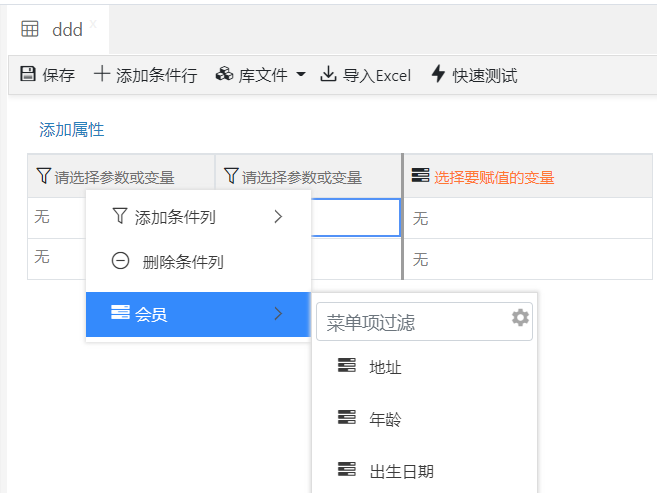Click 选择要赋值的变量 action column header
Image resolution: width=657 pixels, height=493 pixels.
point(494,177)
